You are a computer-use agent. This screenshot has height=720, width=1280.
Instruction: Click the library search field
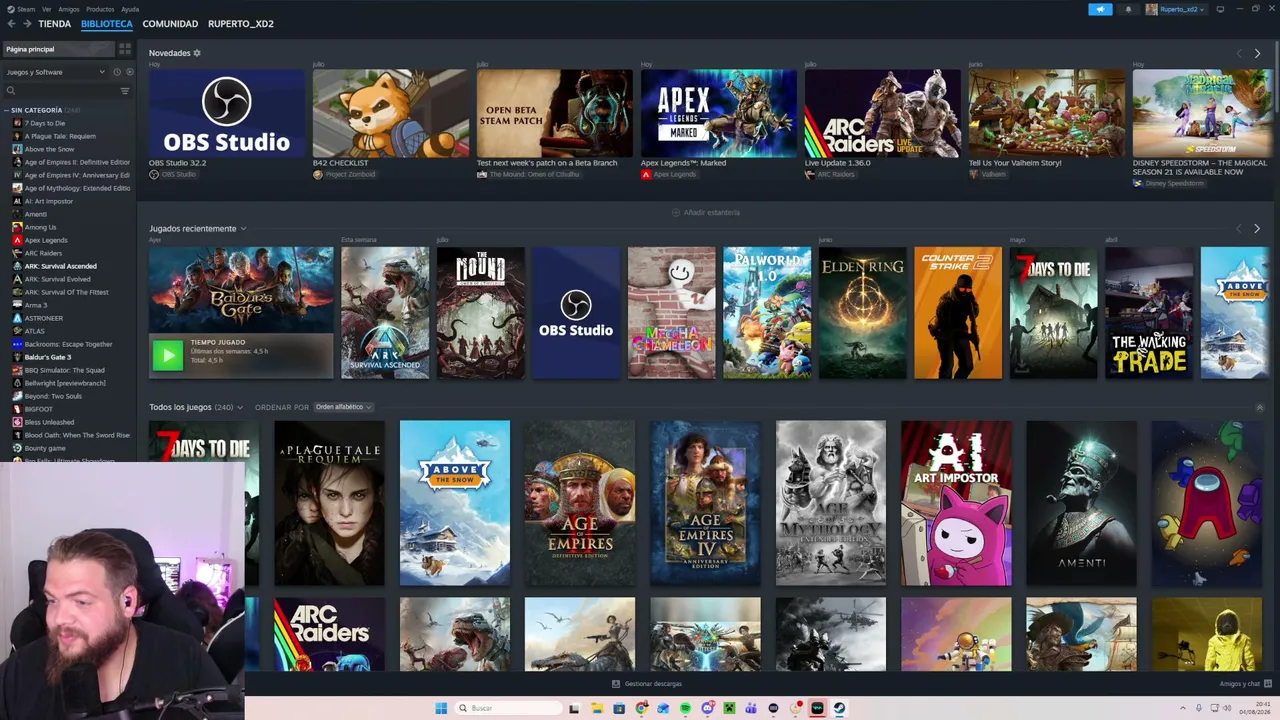[60, 91]
